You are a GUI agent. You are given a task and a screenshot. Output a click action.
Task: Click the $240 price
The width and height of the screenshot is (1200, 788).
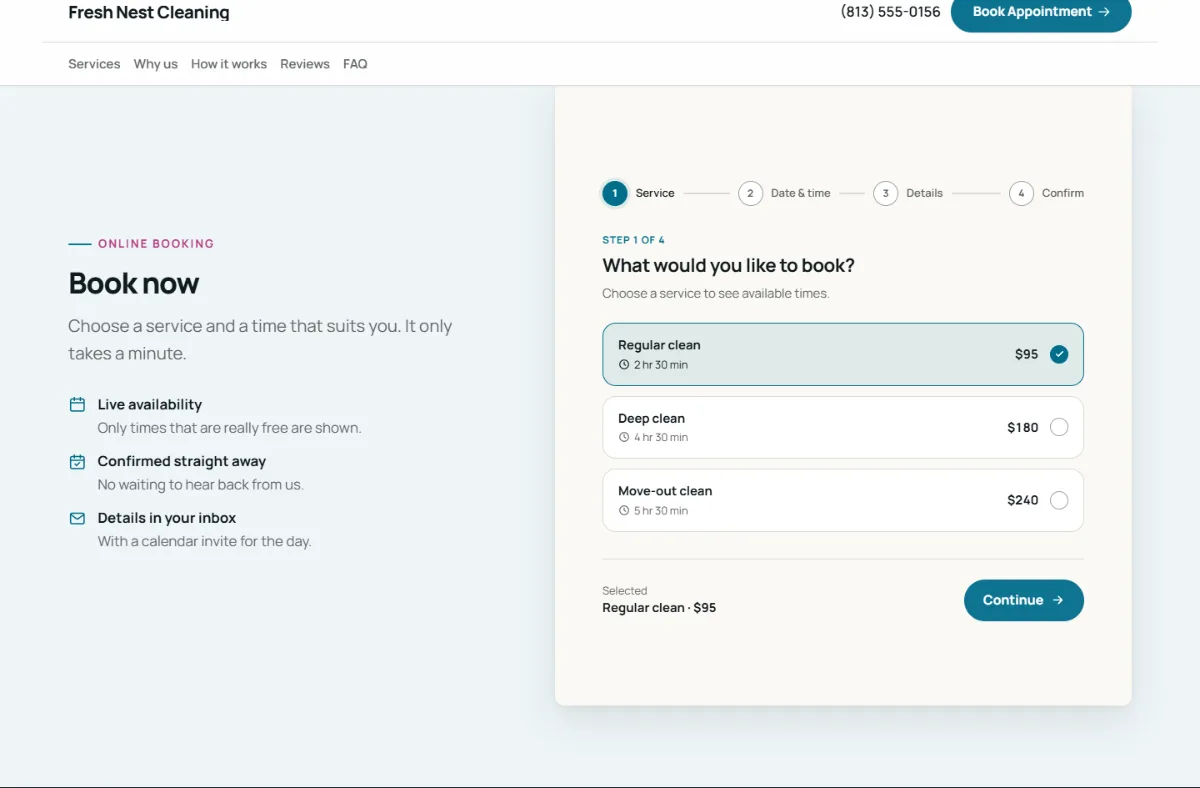click(1023, 500)
